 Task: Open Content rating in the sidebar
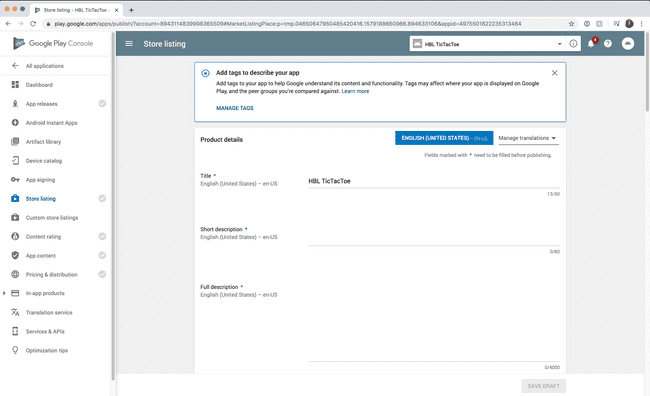pyautogui.click(x=43, y=236)
